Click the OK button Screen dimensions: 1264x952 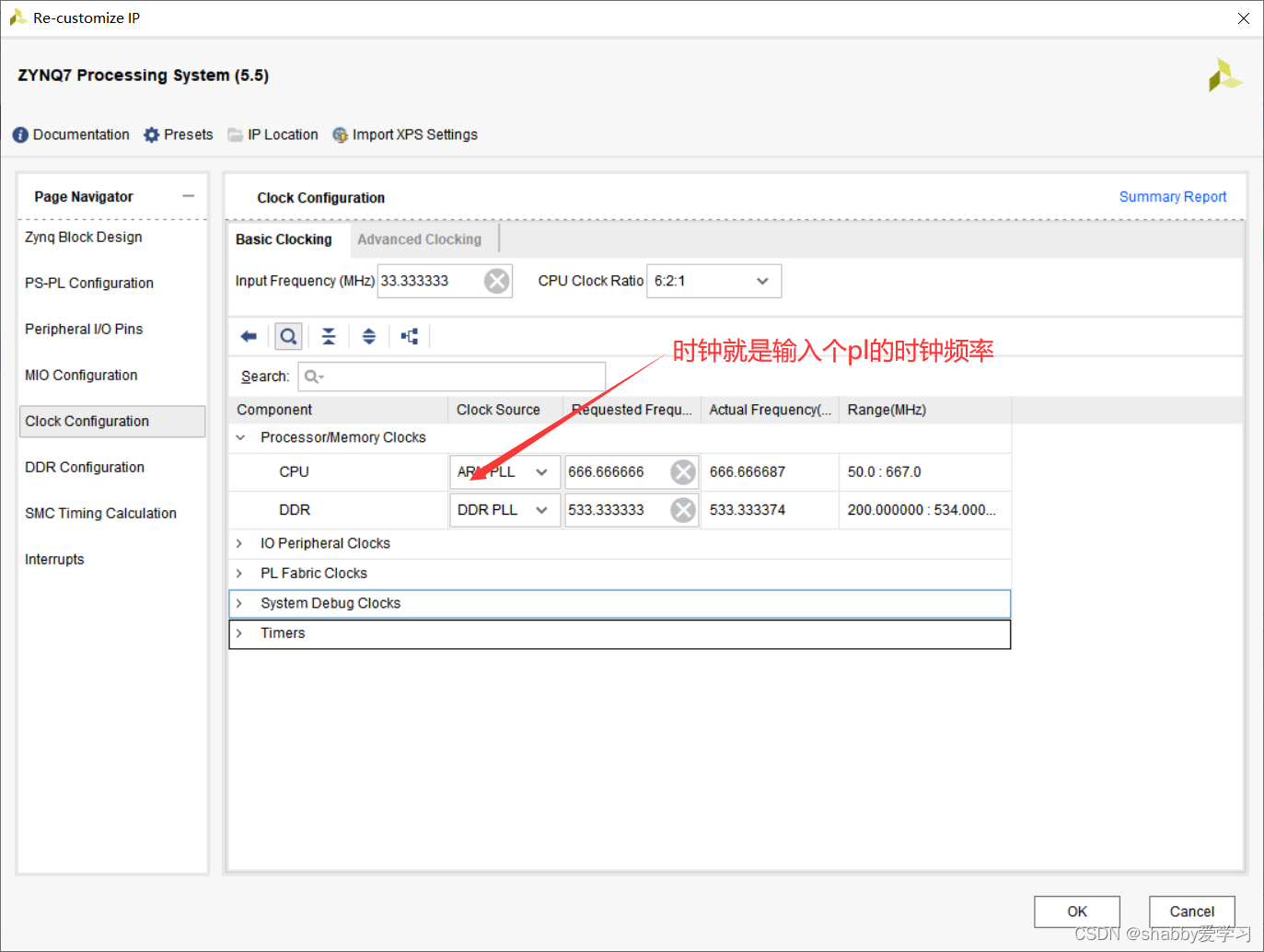tap(1077, 911)
